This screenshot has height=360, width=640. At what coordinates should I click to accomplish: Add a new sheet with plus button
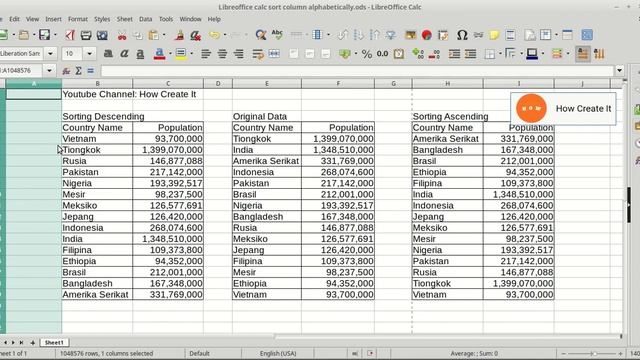(x=33, y=343)
